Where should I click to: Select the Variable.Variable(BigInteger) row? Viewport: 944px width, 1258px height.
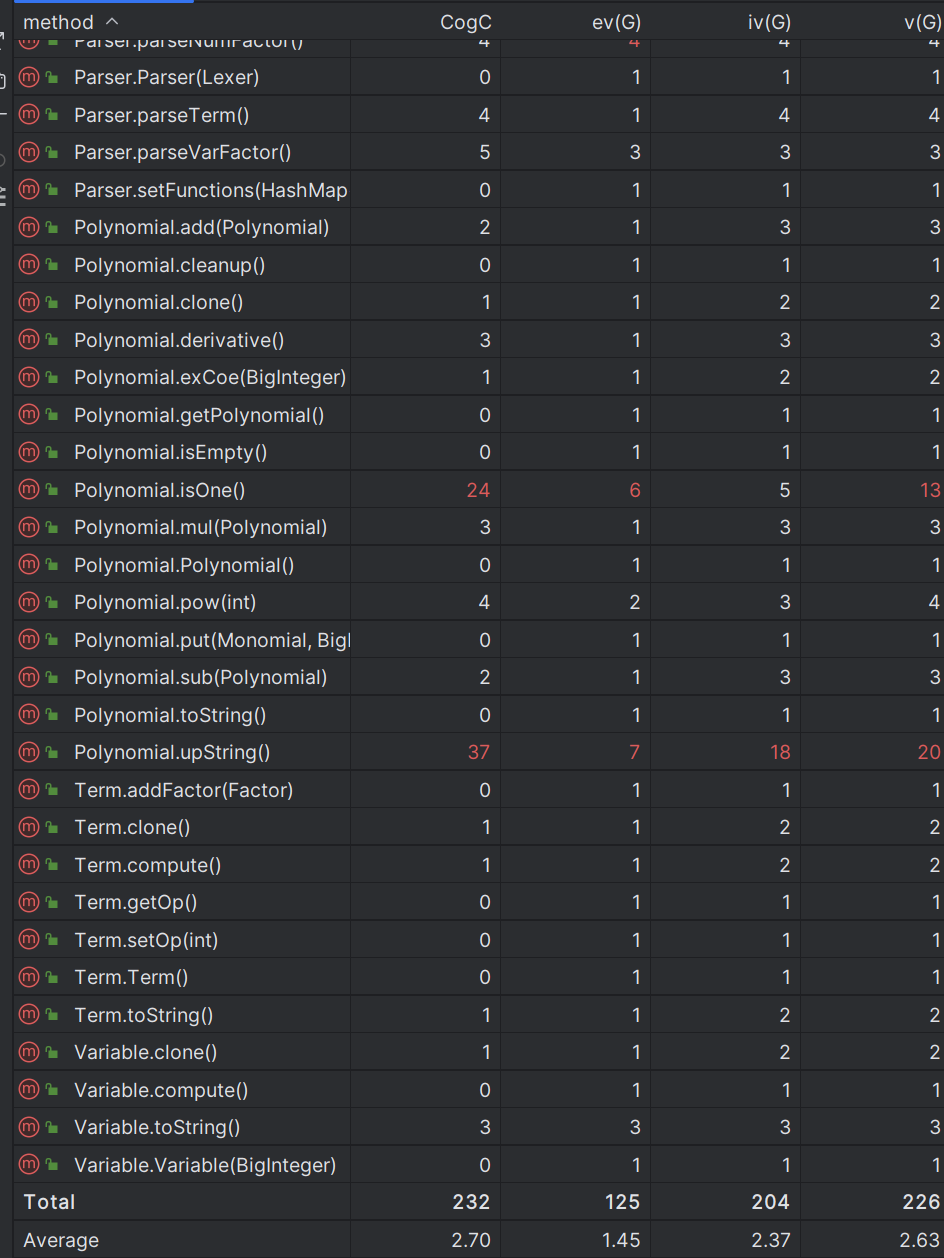tap(479, 1165)
